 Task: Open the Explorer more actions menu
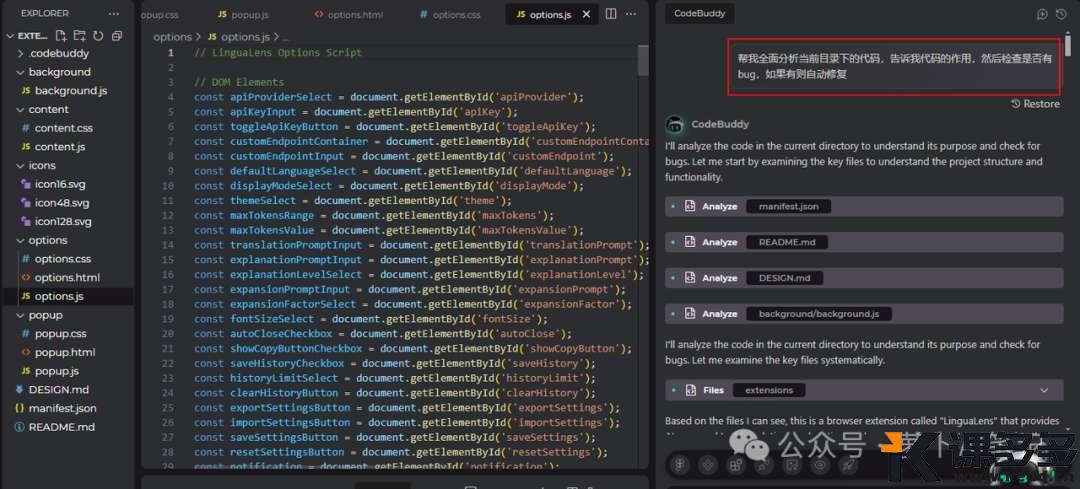(x=114, y=13)
